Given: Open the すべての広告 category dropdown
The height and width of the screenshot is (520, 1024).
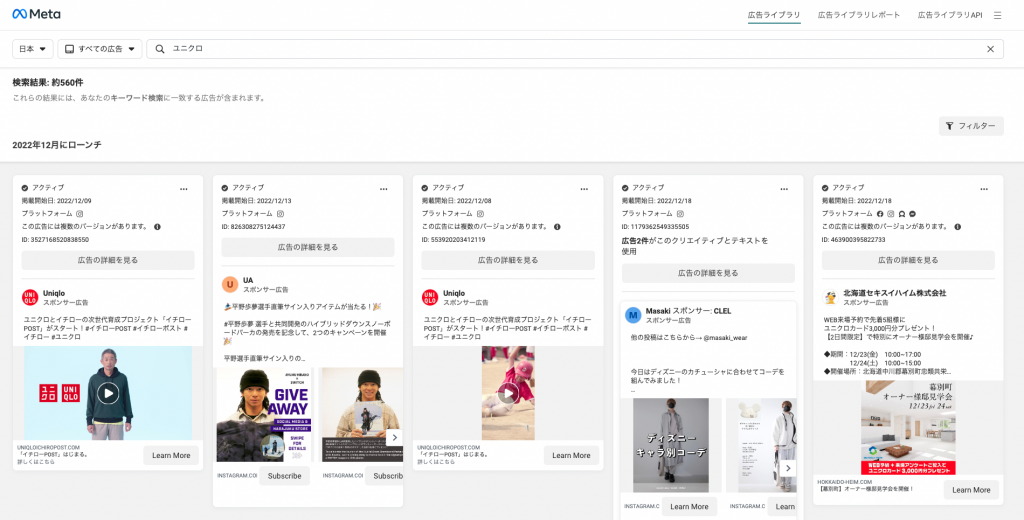Looking at the screenshot, I should 99,49.
